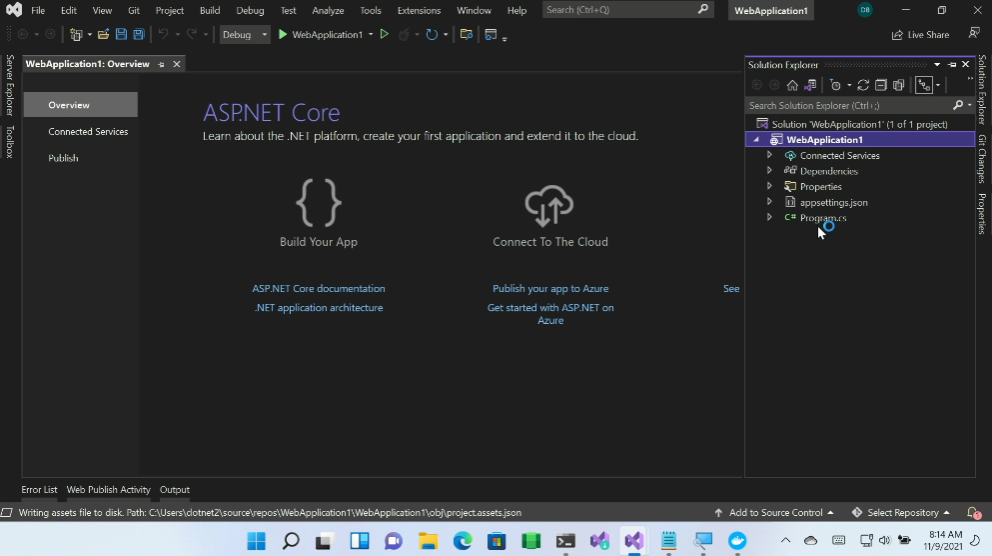
Task: Click the Connect To The Cloud icon
Action: 549,205
